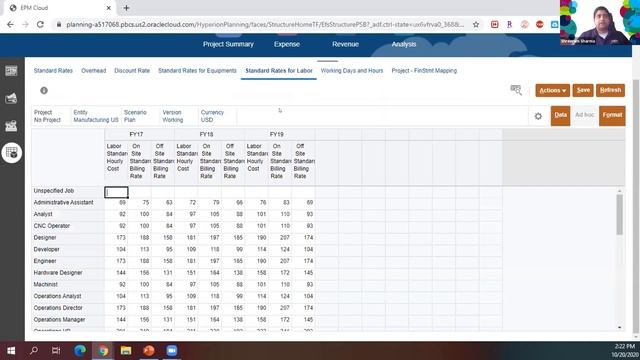Screen dimensions: 640x360
Task: Change the Currency USD member
Action: tap(212, 116)
